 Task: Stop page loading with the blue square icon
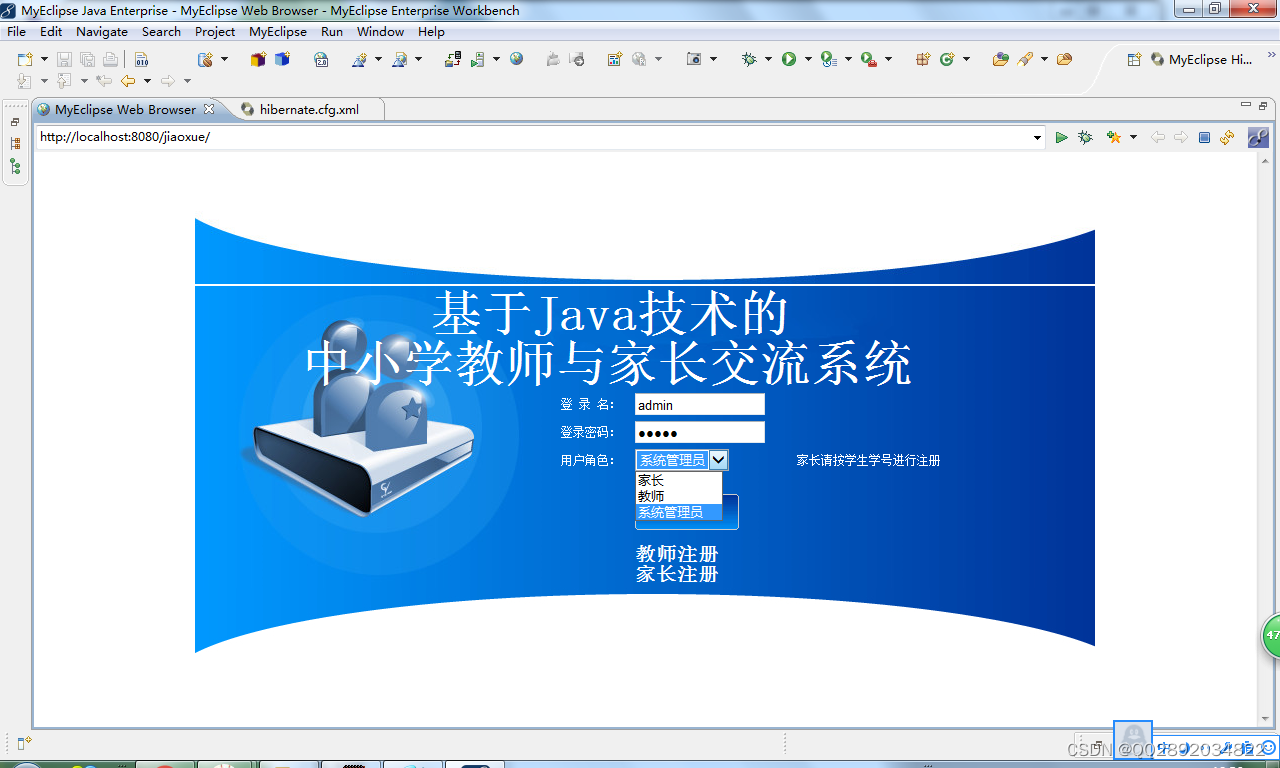(1203, 137)
